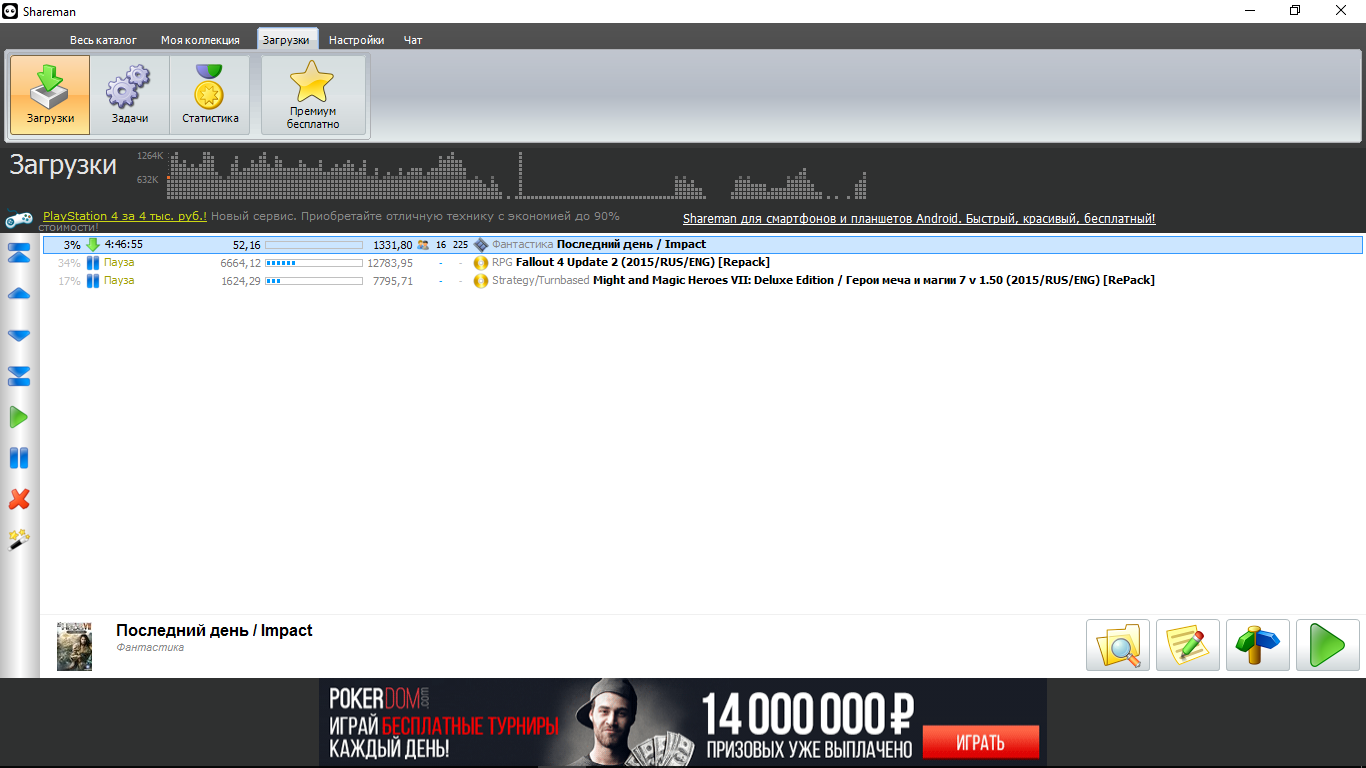
Task: Click the peers icon in Impact row
Action: tap(423, 245)
